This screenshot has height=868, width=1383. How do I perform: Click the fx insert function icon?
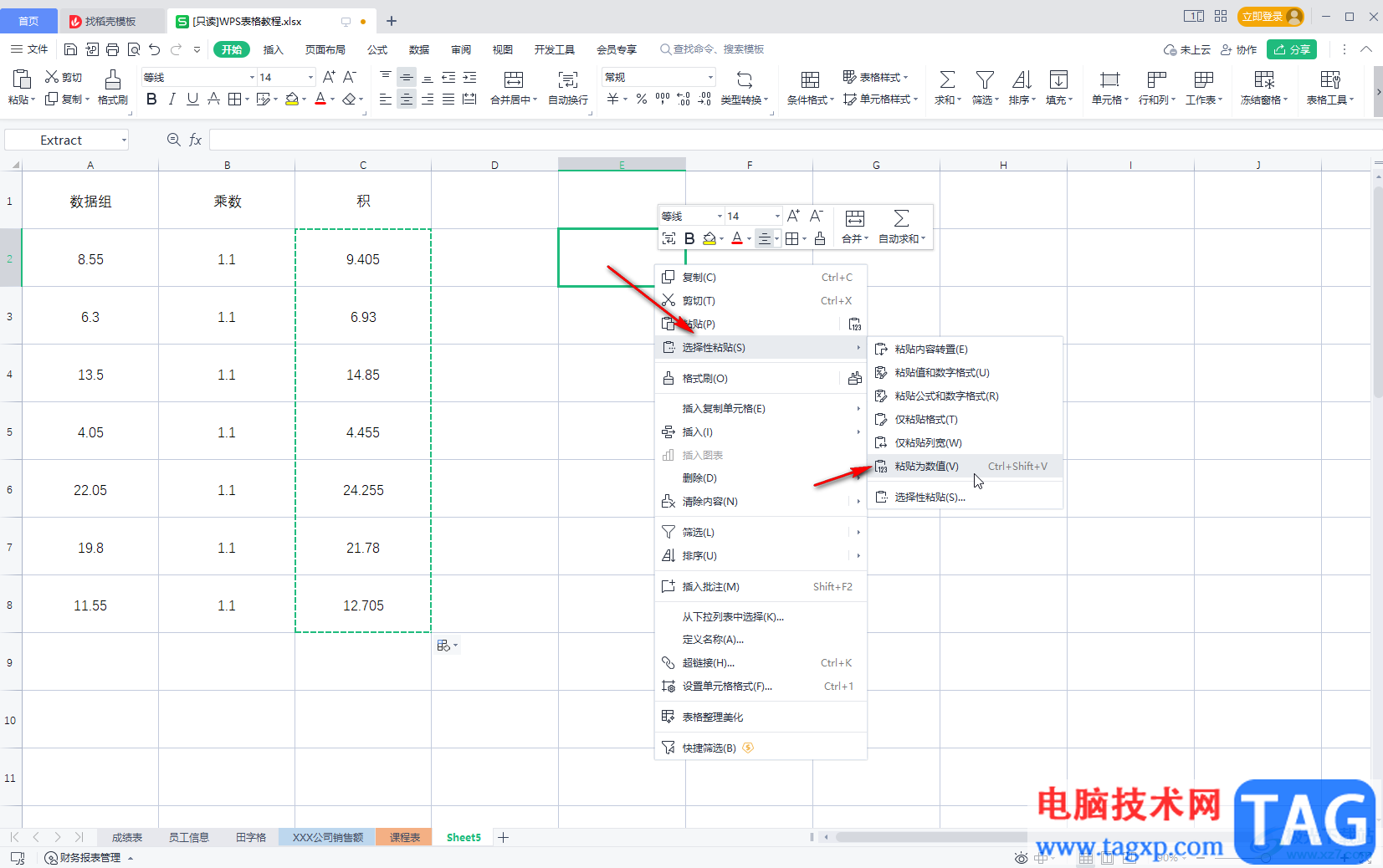[195, 140]
